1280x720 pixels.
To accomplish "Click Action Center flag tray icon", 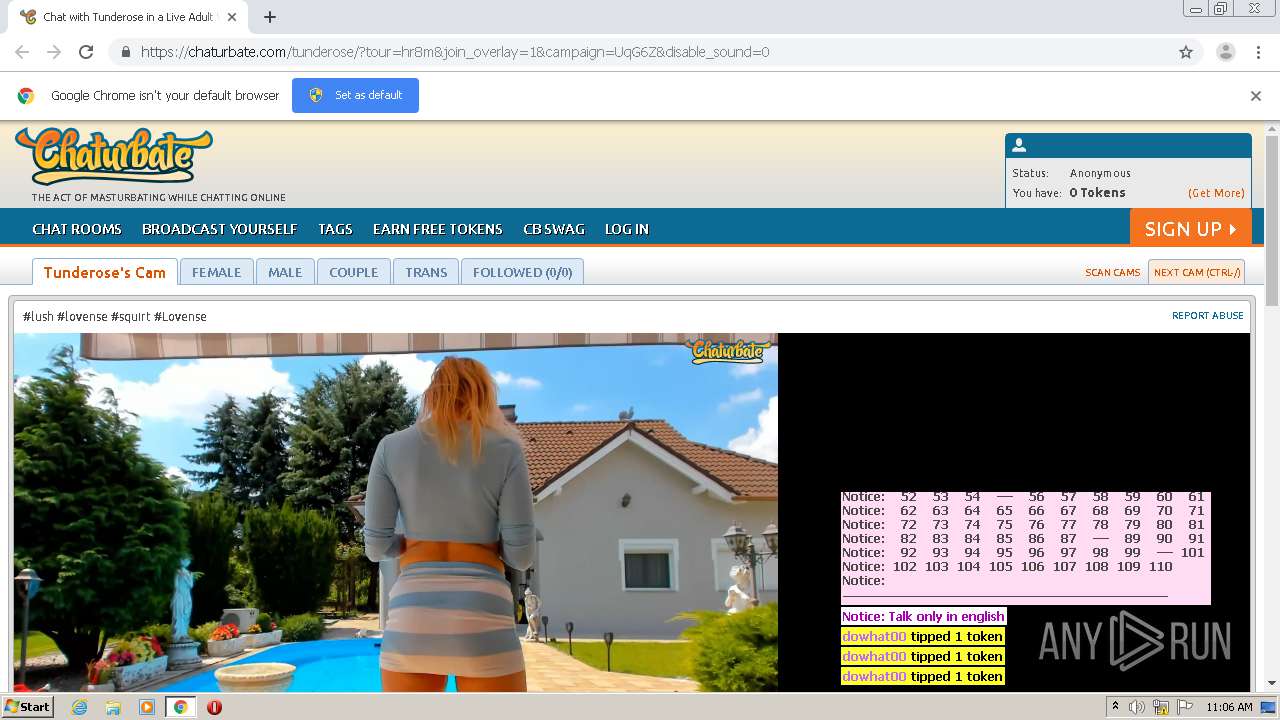I will (1185, 707).
